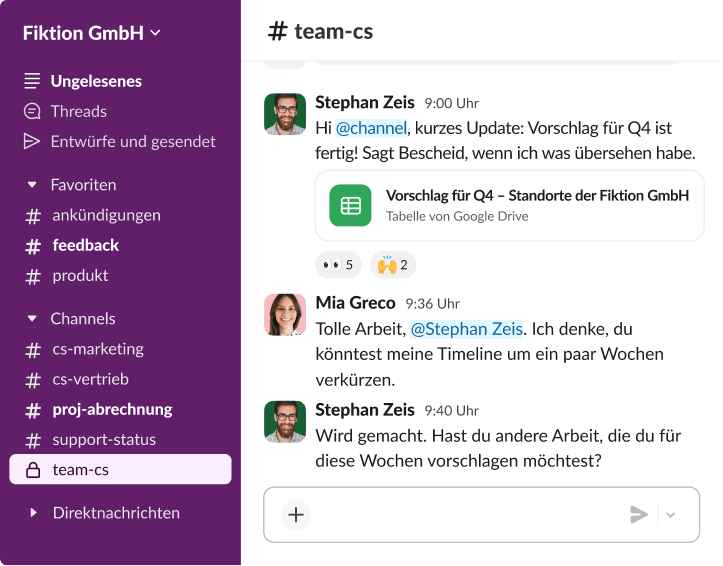Open Entwürfe und gesendet

[x=133, y=142]
